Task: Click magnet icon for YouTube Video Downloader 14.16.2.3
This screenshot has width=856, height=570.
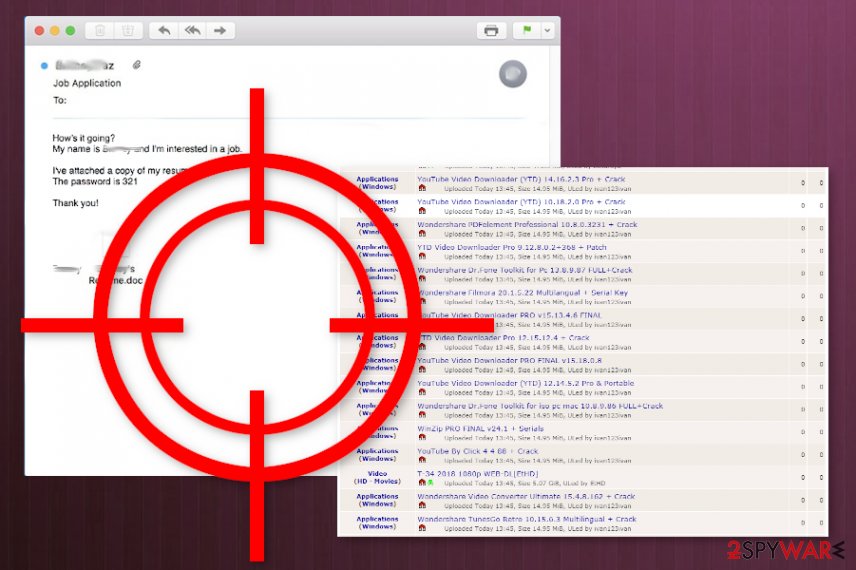Action: [422, 188]
